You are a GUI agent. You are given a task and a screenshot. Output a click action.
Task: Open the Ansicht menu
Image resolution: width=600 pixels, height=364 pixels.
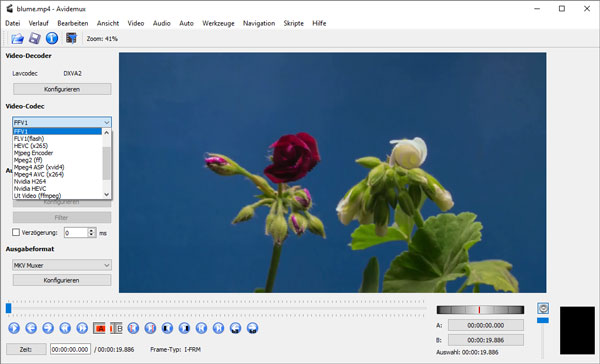108,23
